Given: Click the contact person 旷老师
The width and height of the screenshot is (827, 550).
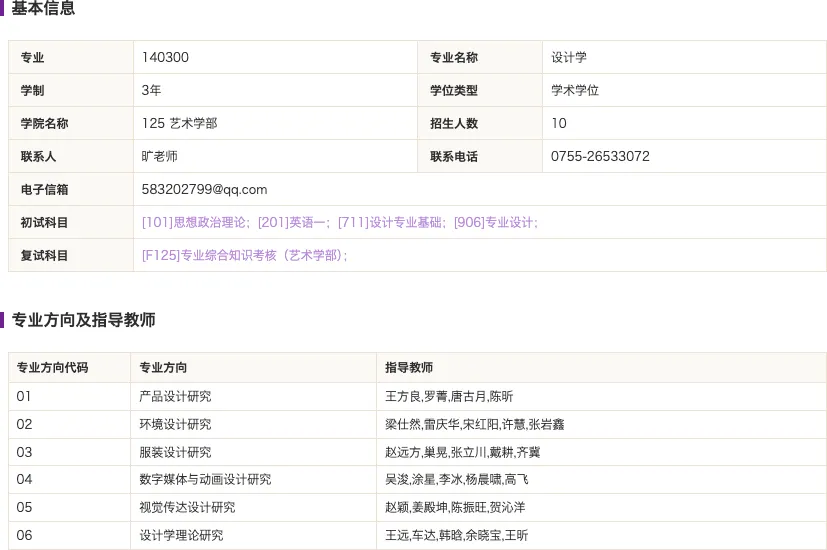Looking at the screenshot, I should pyautogui.click(x=159, y=156).
